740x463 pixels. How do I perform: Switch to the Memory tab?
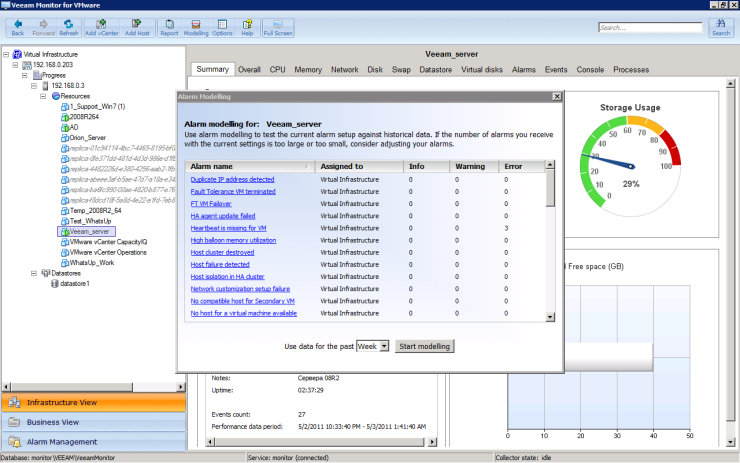[308, 69]
